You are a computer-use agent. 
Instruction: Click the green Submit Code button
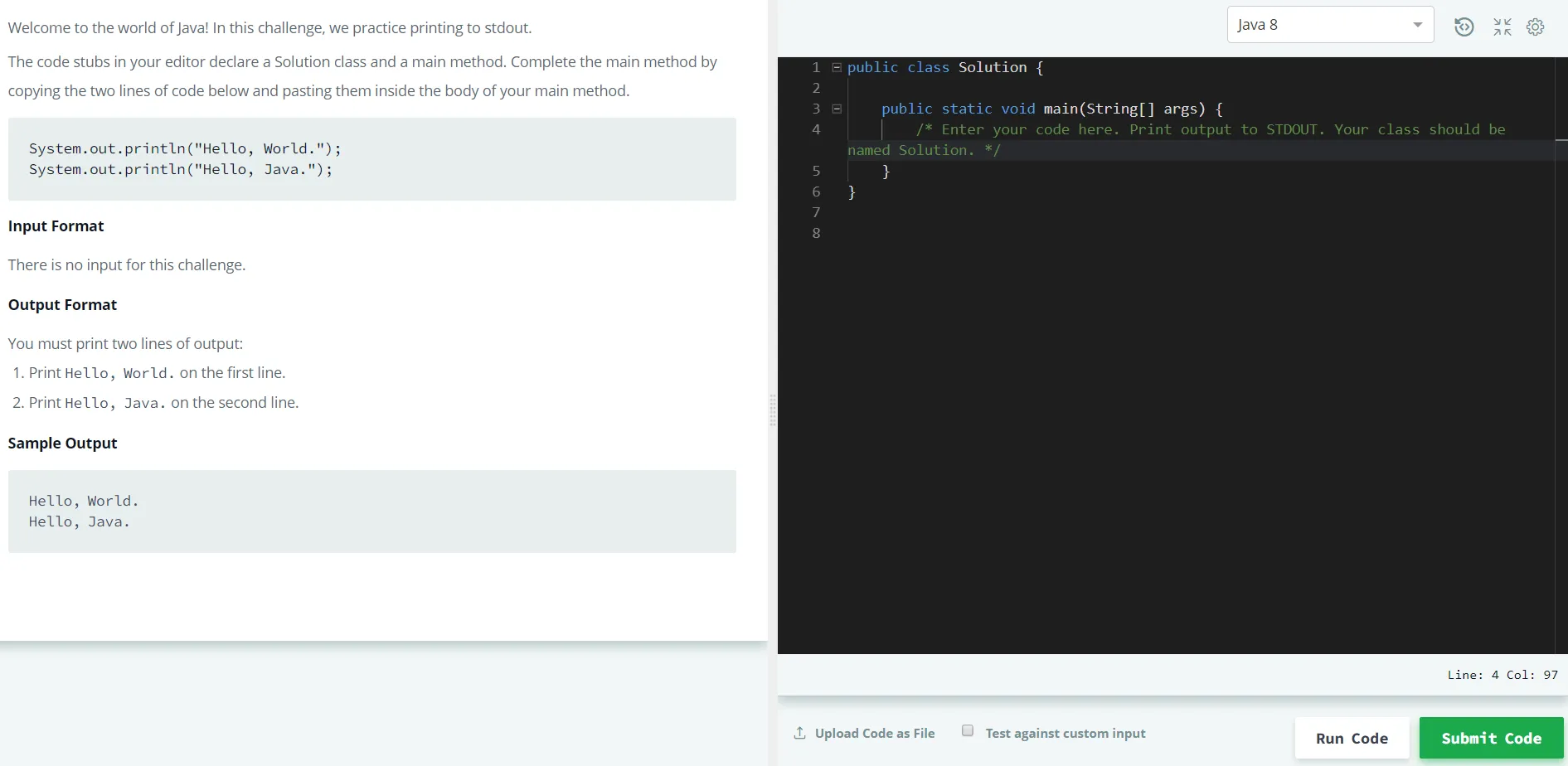click(1491, 738)
